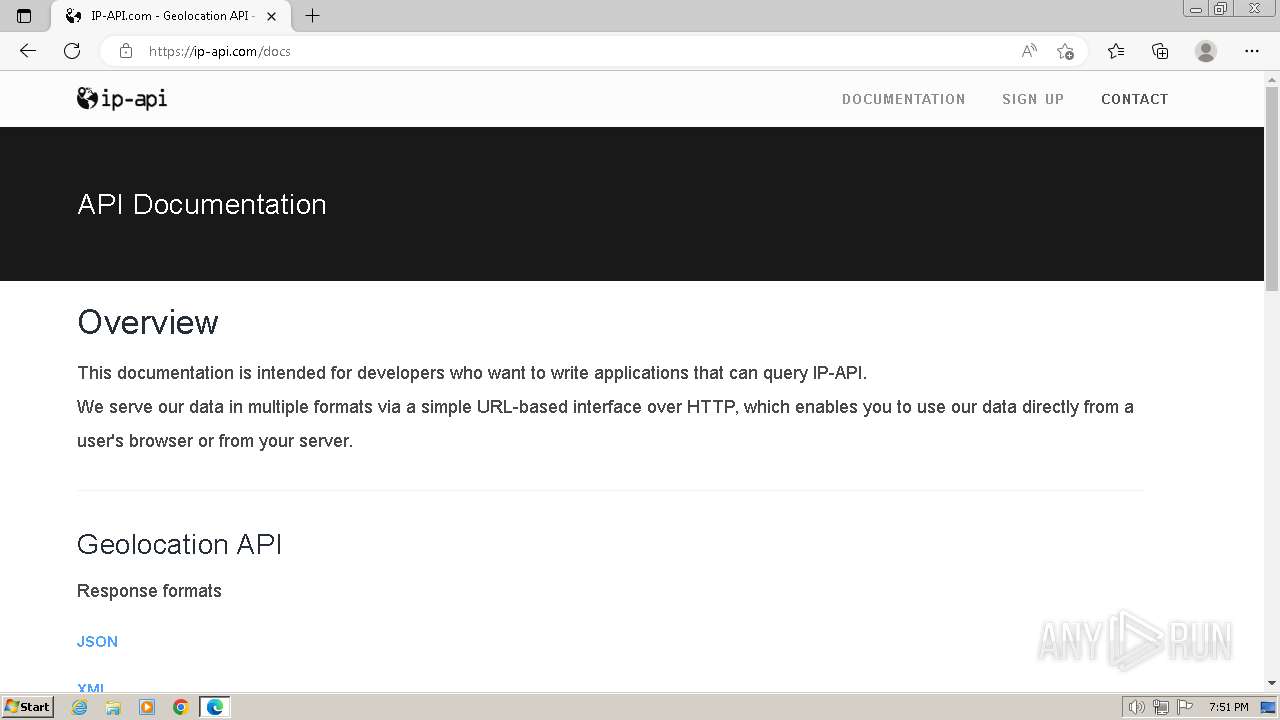The height and width of the screenshot is (720, 1280).
Task: Click the Action Center flag icon
Action: [1185, 707]
